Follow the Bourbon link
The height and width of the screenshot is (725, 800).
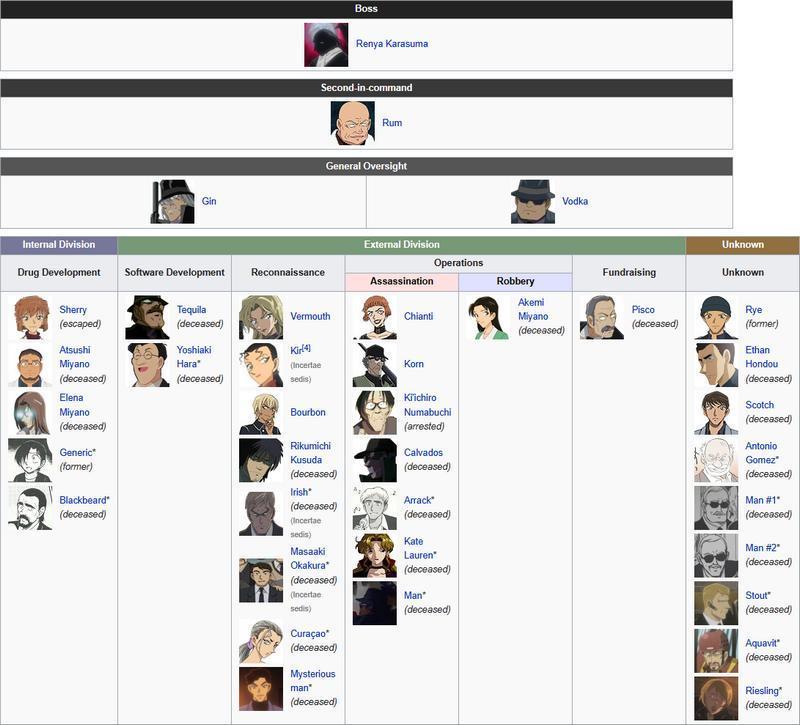[x=308, y=412]
